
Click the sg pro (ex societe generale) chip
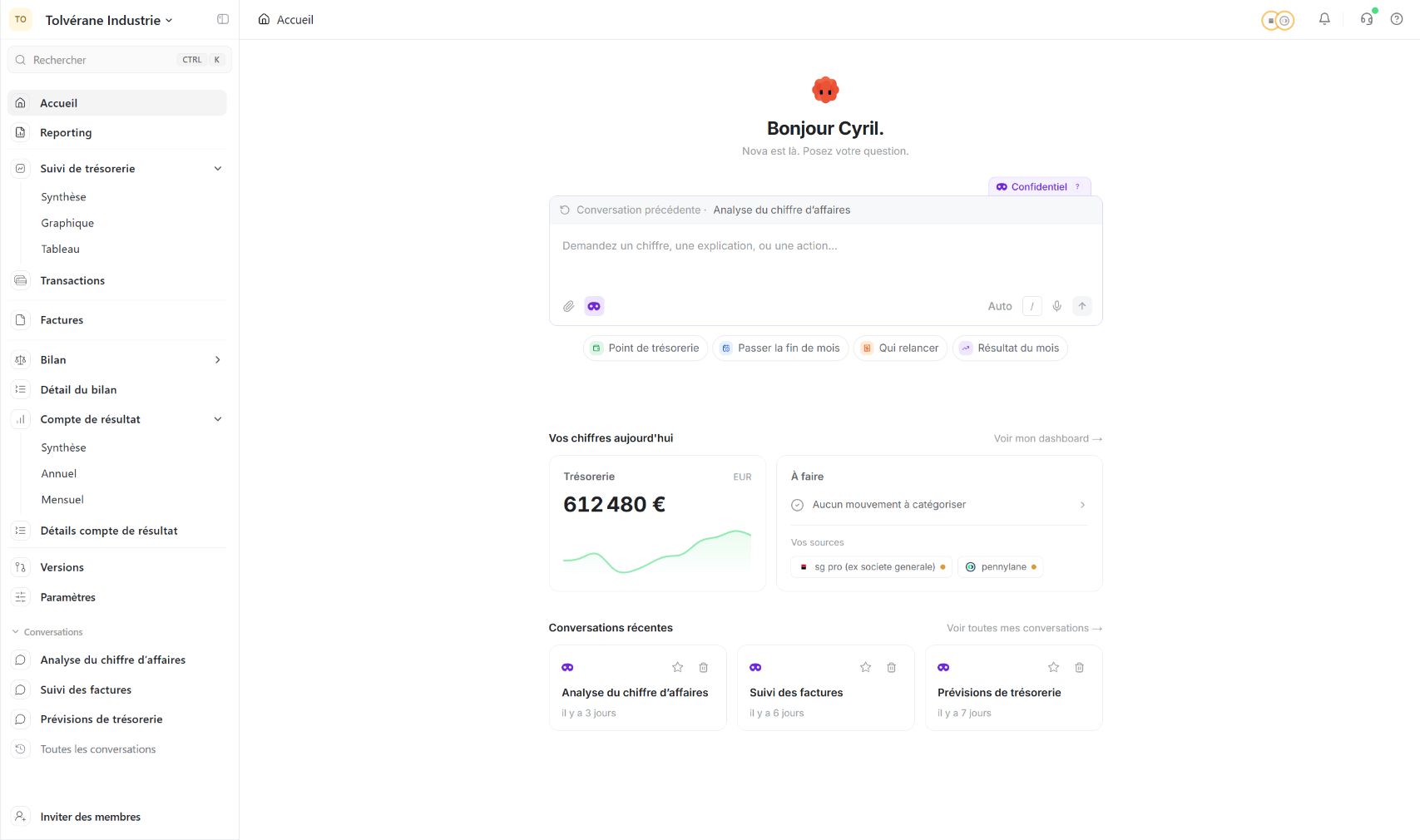(872, 567)
